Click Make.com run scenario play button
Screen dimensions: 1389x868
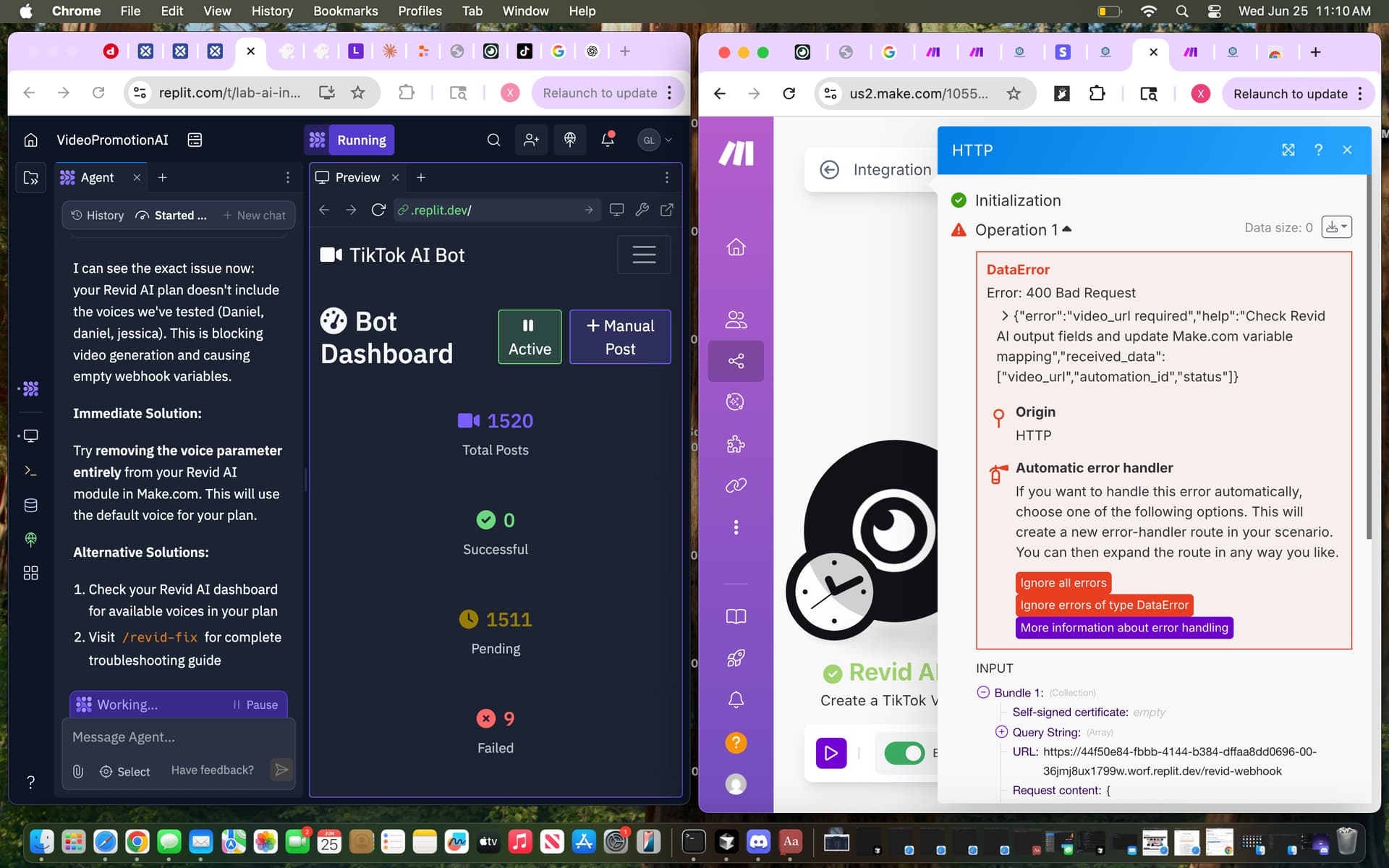831,753
